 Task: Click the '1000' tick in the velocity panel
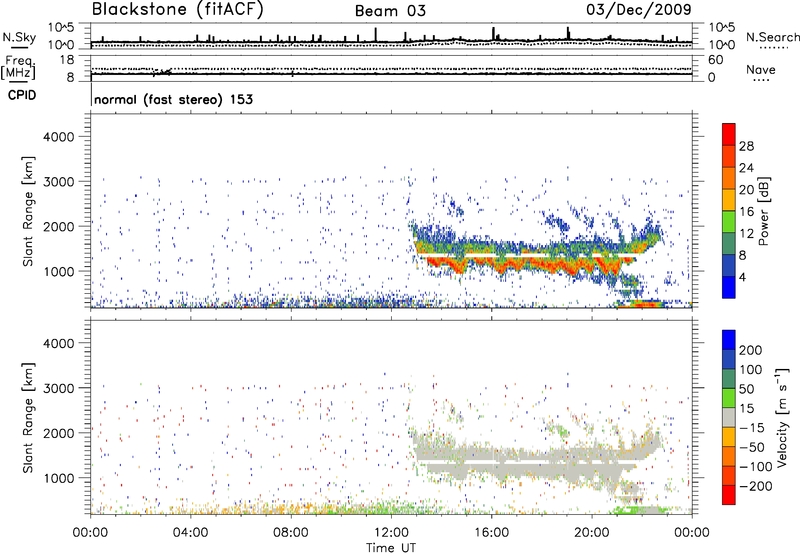pos(58,478)
